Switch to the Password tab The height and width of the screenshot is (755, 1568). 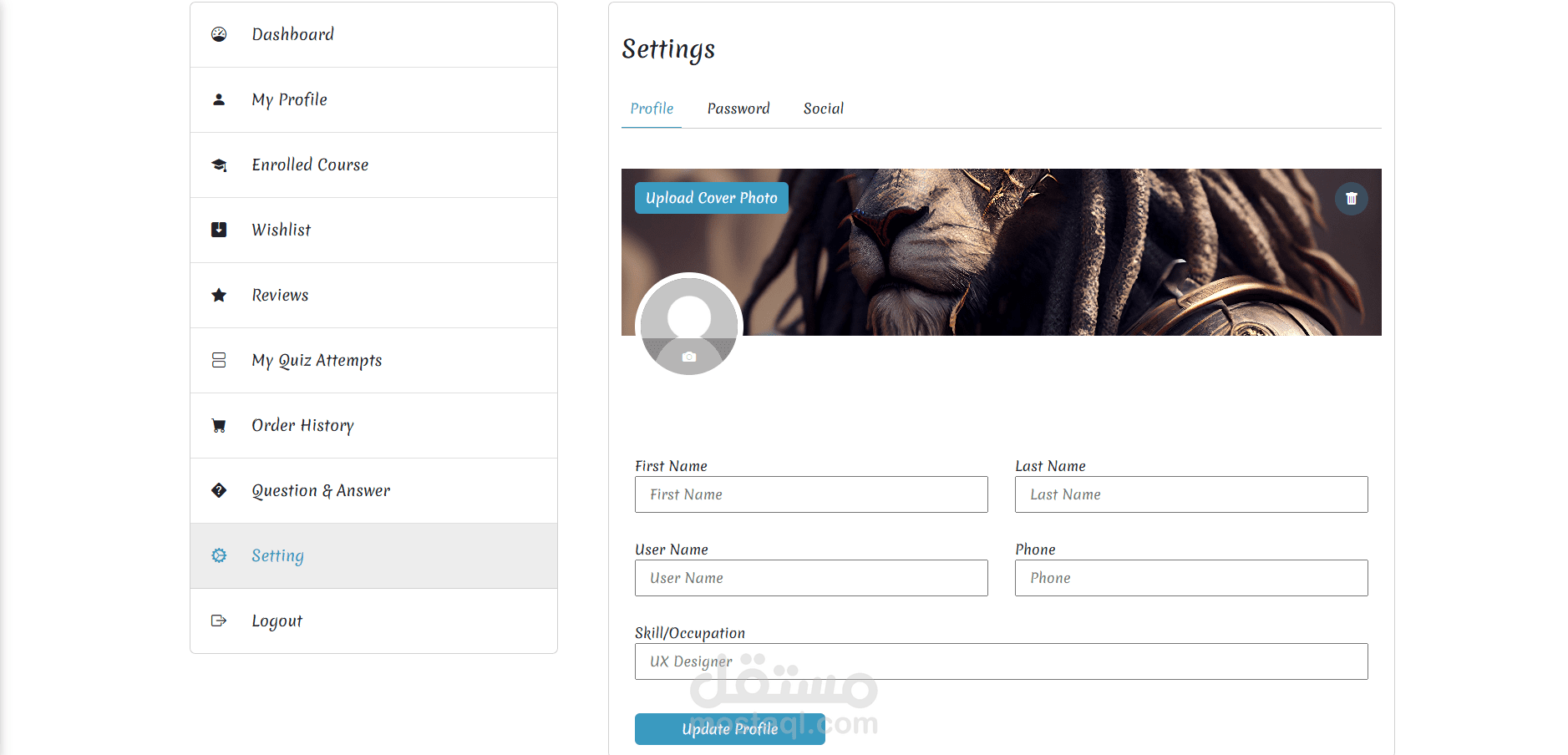[x=738, y=109]
